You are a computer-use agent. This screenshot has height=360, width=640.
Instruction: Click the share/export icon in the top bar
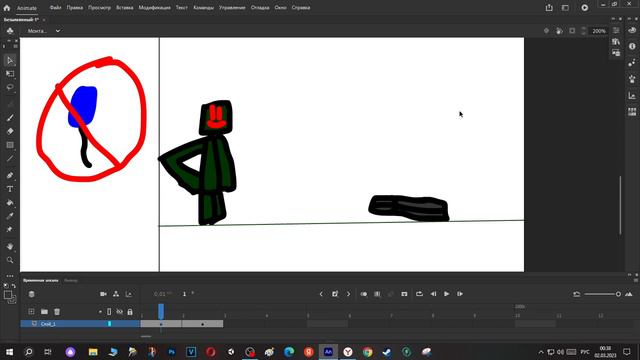coord(549,8)
